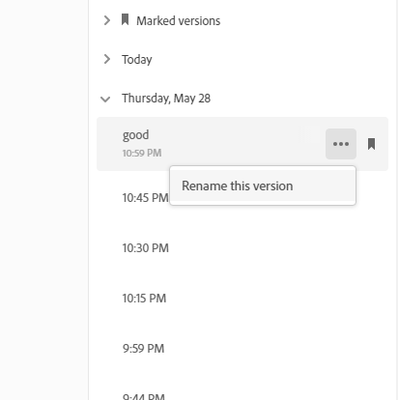Click the Today group label
The width and height of the screenshot is (398, 400).
[137, 60]
